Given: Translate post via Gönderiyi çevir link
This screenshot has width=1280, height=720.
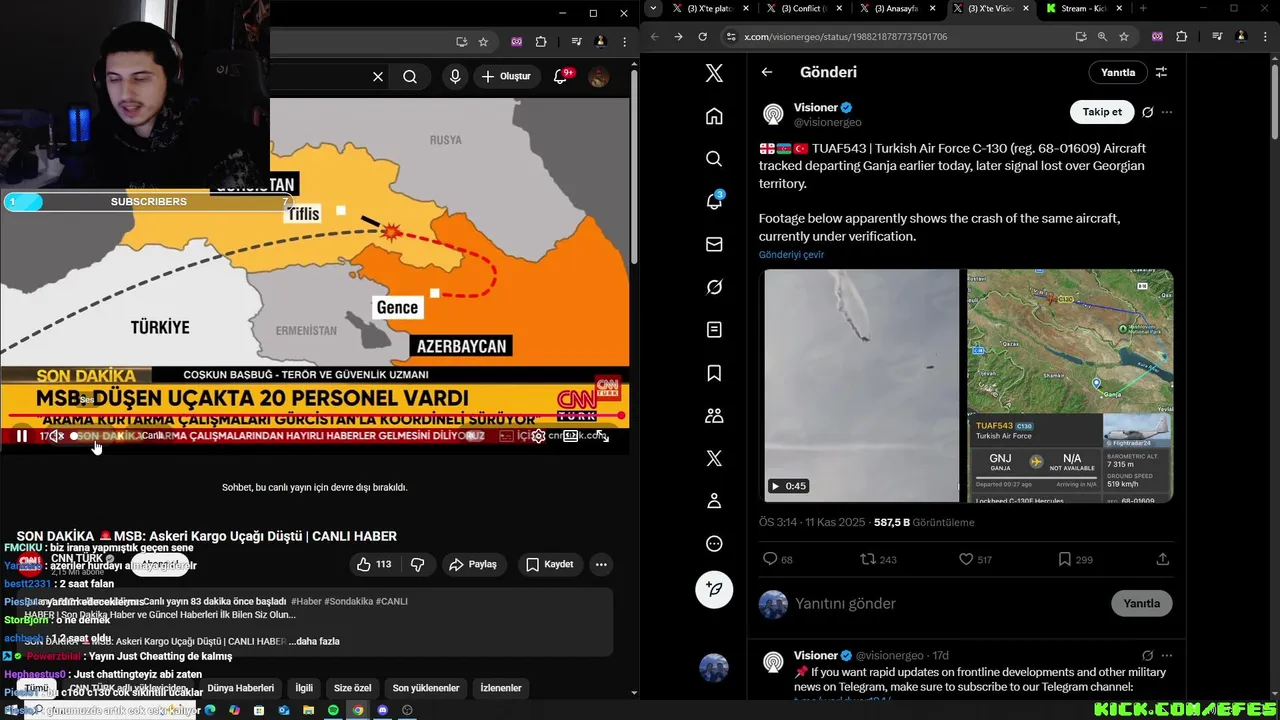Looking at the screenshot, I should (x=791, y=255).
